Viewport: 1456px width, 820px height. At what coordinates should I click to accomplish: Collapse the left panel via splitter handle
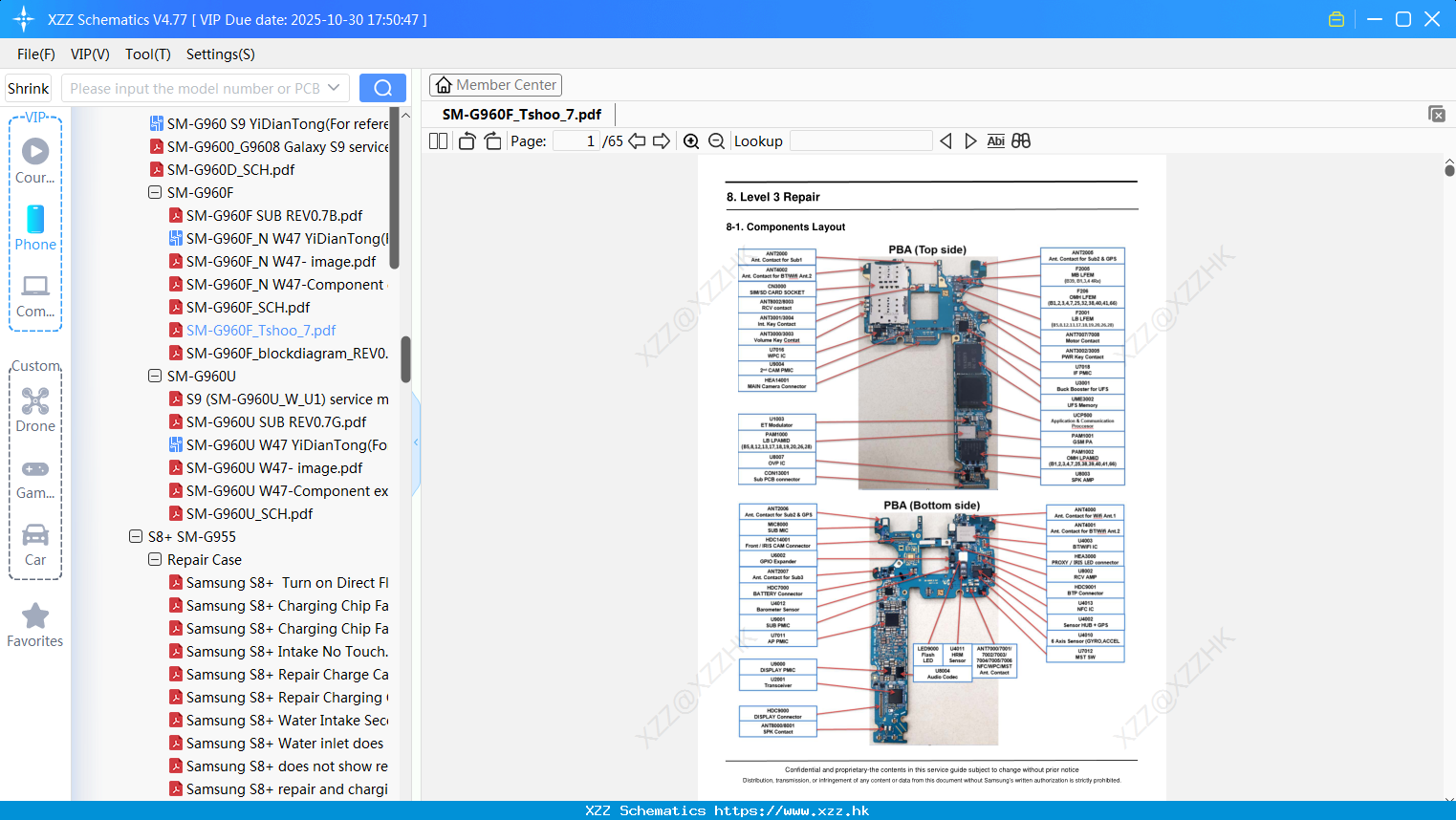pyautogui.click(x=416, y=442)
